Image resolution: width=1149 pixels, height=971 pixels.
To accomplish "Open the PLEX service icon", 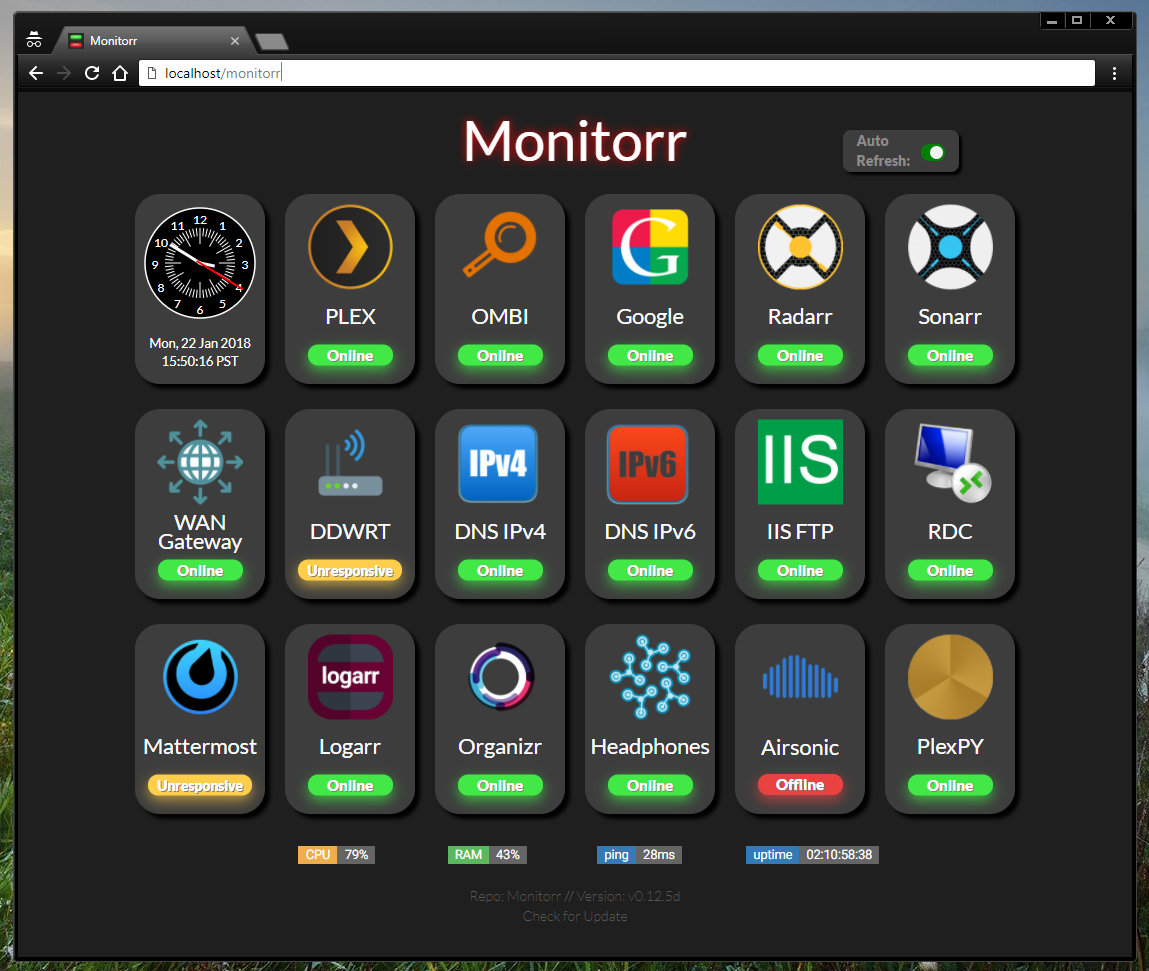I will tap(350, 247).
